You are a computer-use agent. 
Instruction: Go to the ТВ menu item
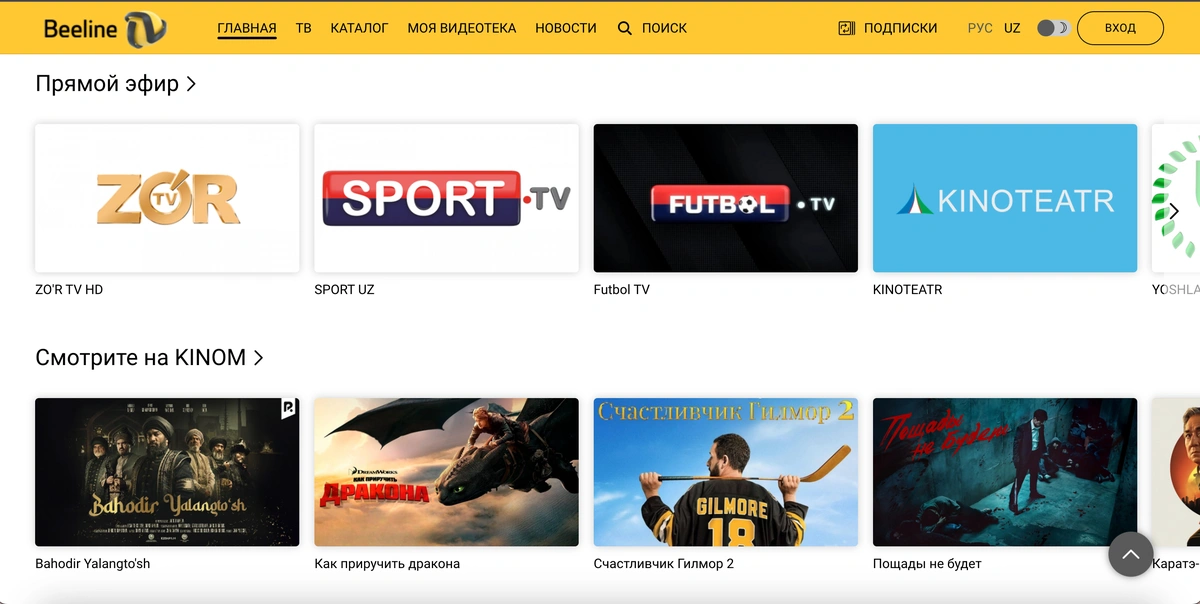click(x=303, y=28)
